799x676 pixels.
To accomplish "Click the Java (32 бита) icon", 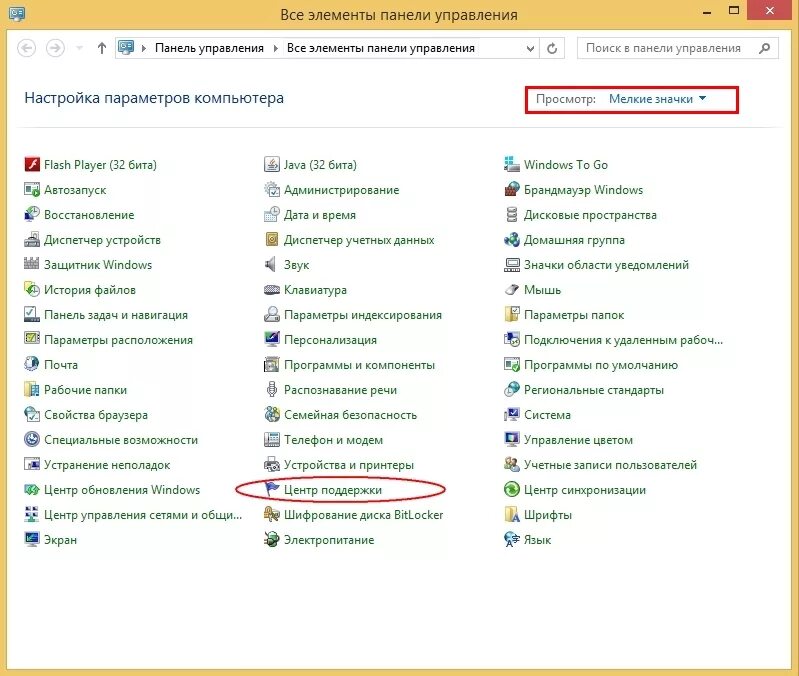I will (272, 165).
